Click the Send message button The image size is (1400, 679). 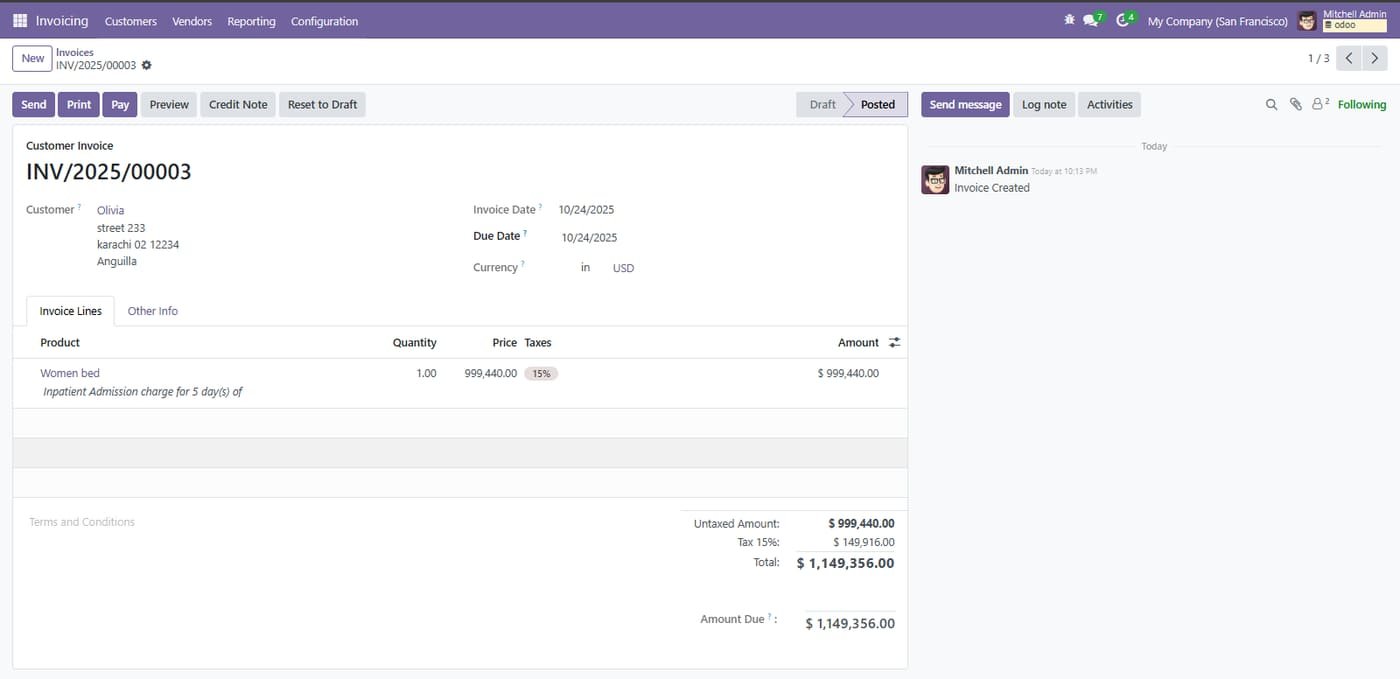(965, 104)
